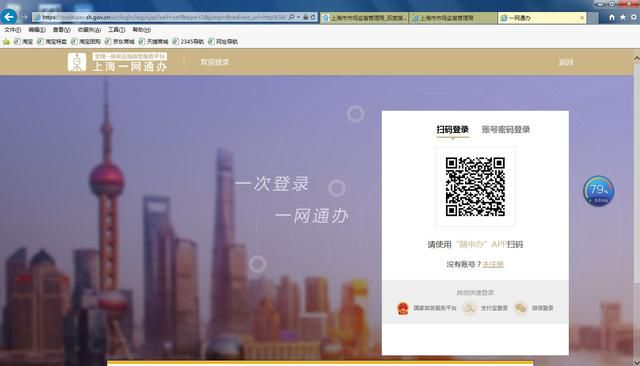Close the 一网通办 tab
The image size is (640, 366).
coord(582,18)
